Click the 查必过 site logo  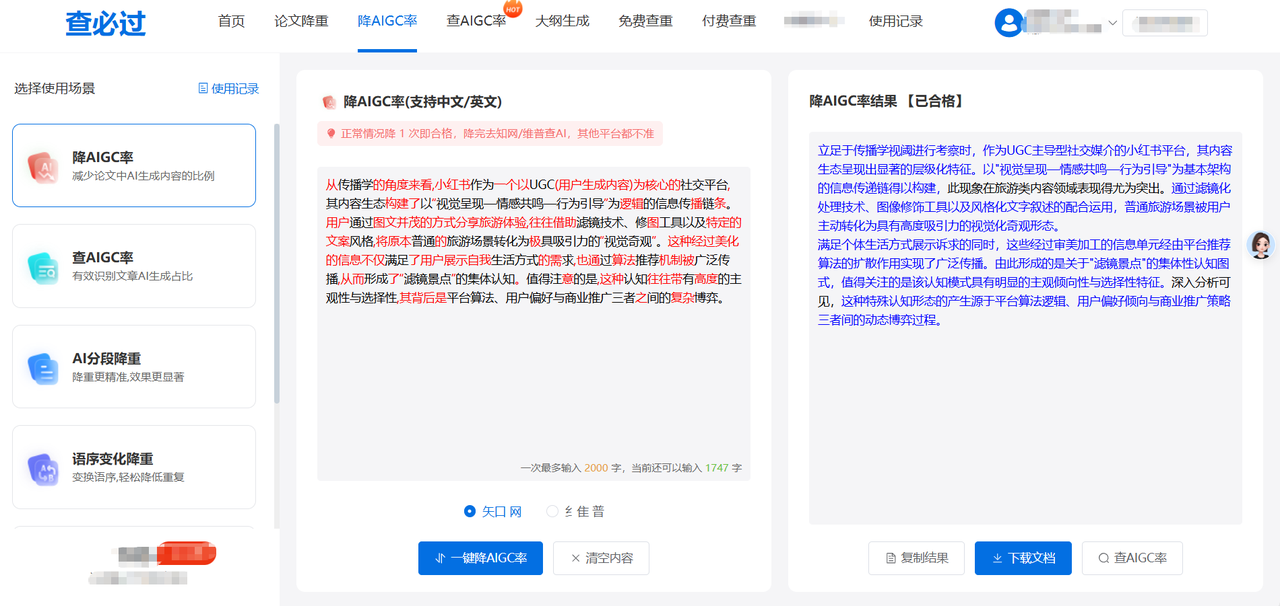click(105, 23)
